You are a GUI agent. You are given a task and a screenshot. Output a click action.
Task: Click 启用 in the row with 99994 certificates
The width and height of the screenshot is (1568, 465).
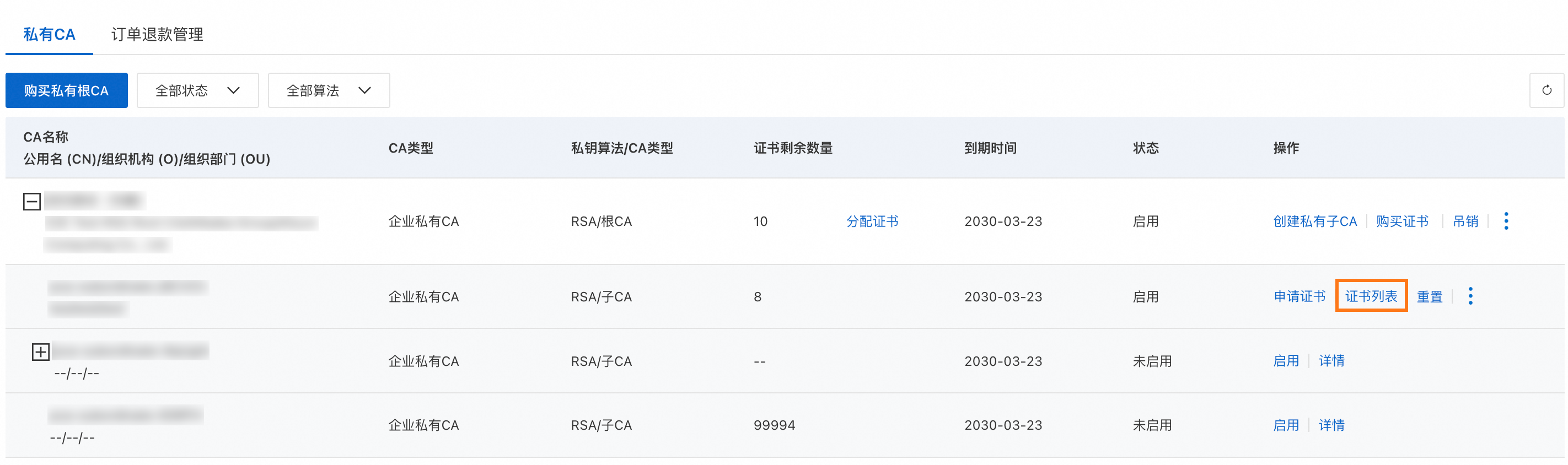1286,425
